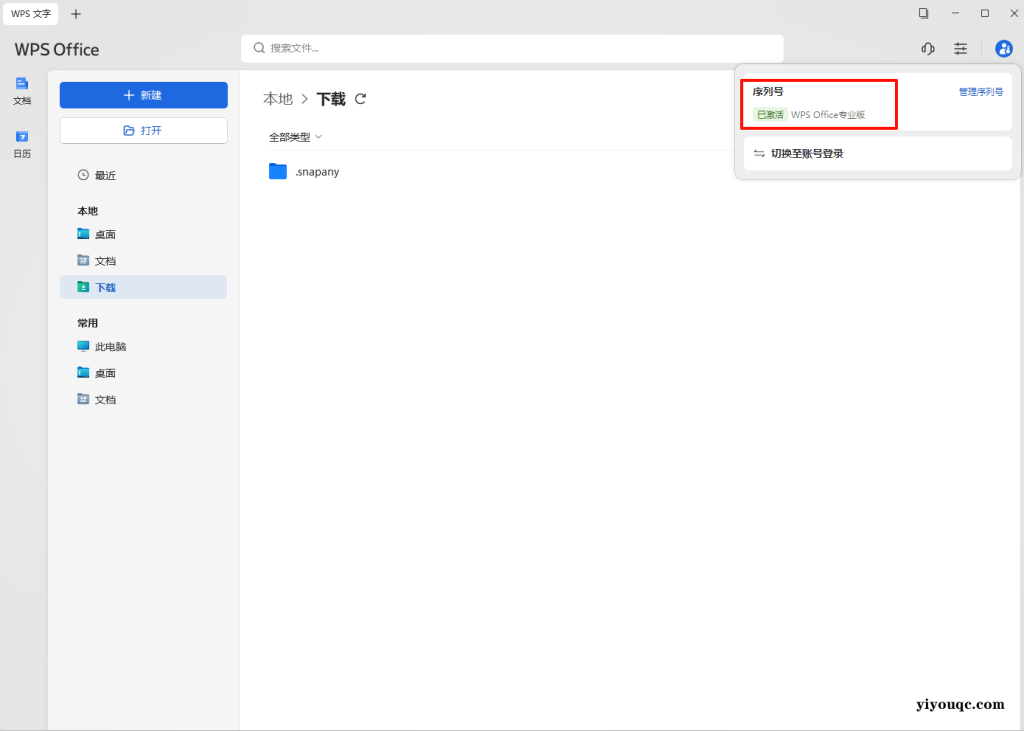Switch to the WPS 文字 tab
This screenshot has width=1024, height=731.
pos(31,13)
